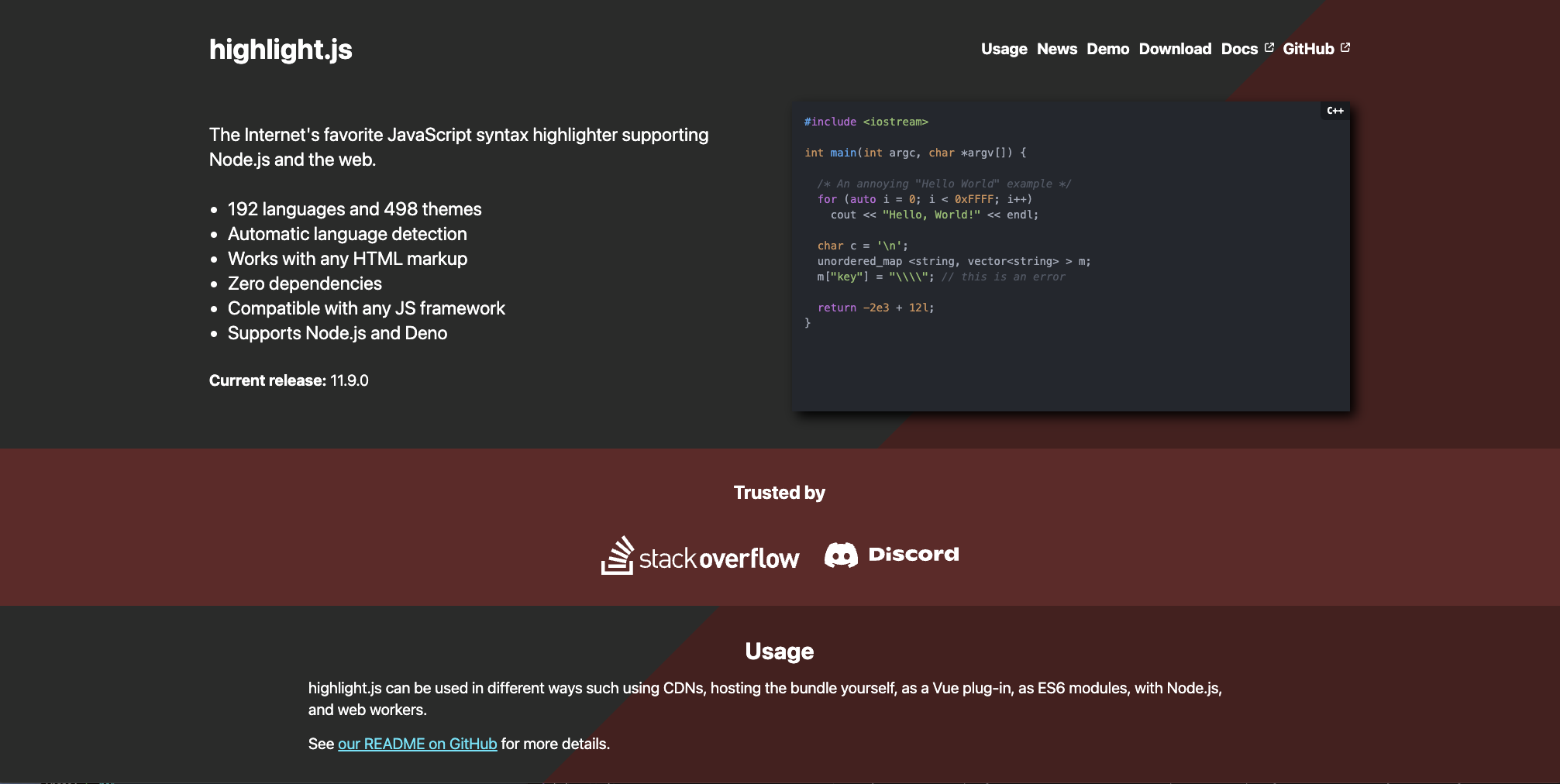
Task: Click the '// this is an error' comment
Action: pyautogui.click(x=1004, y=277)
